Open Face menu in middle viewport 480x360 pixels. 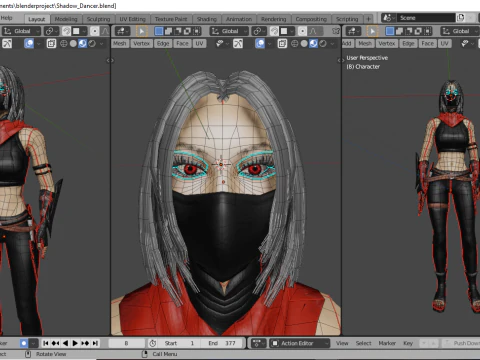coord(182,44)
